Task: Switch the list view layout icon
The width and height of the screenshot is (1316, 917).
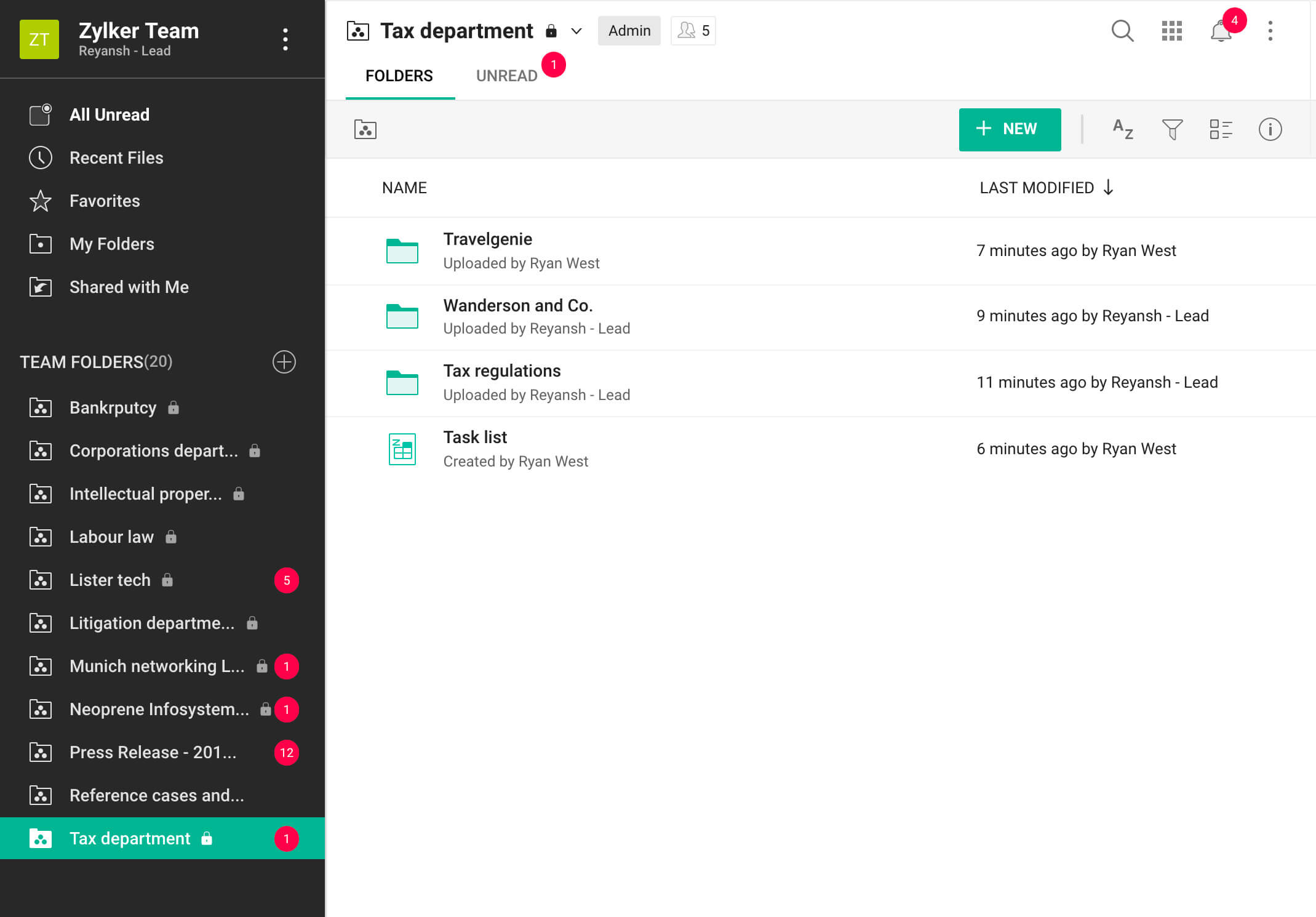Action: tap(1221, 129)
